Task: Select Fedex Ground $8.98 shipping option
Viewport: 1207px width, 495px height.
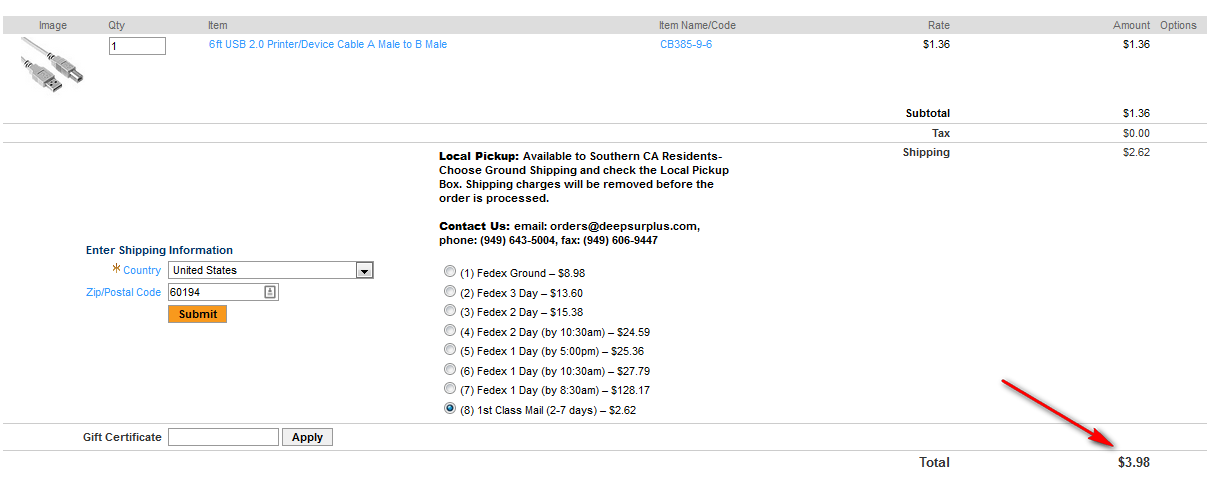Action: pos(450,272)
